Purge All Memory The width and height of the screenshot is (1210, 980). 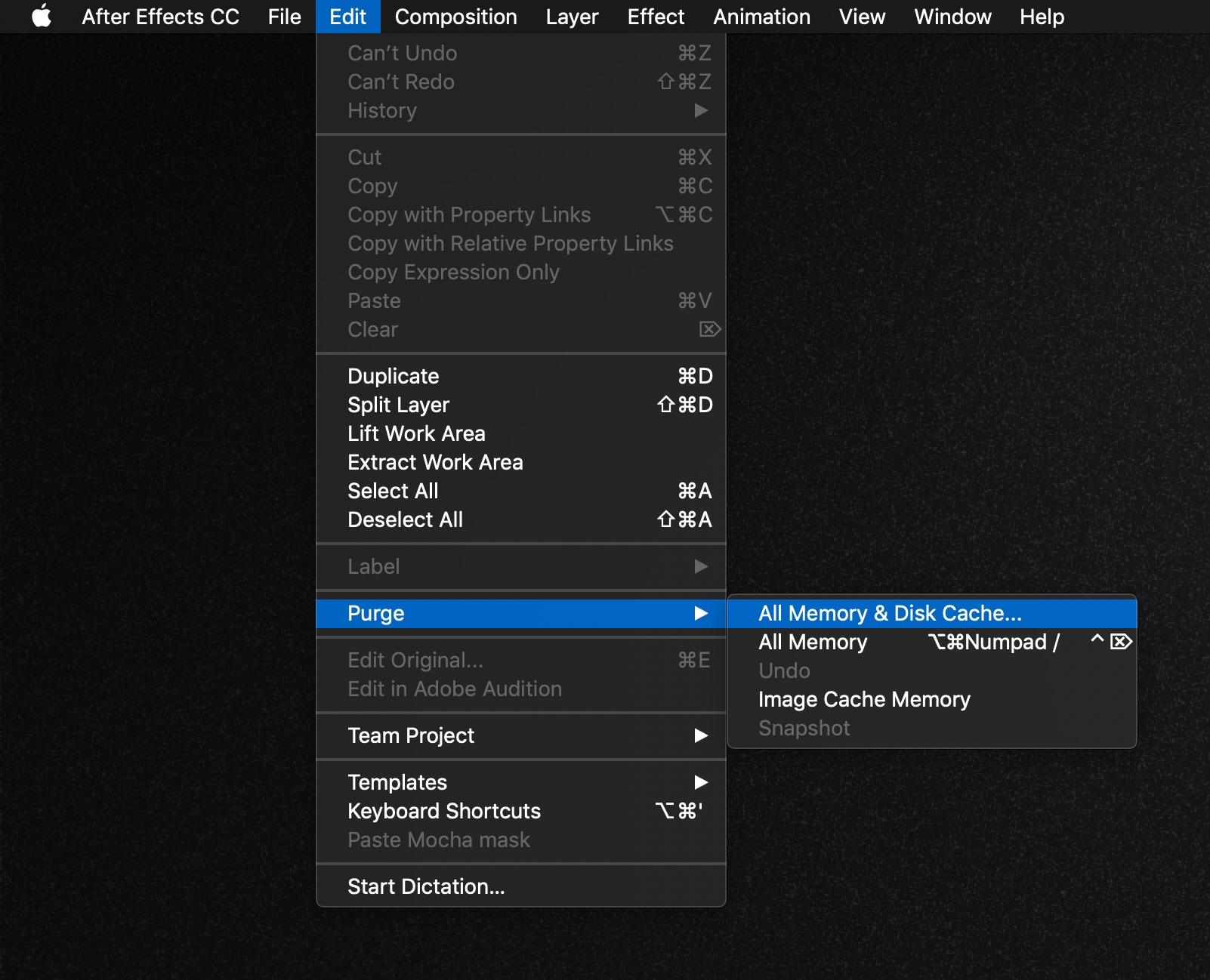tap(932, 642)
